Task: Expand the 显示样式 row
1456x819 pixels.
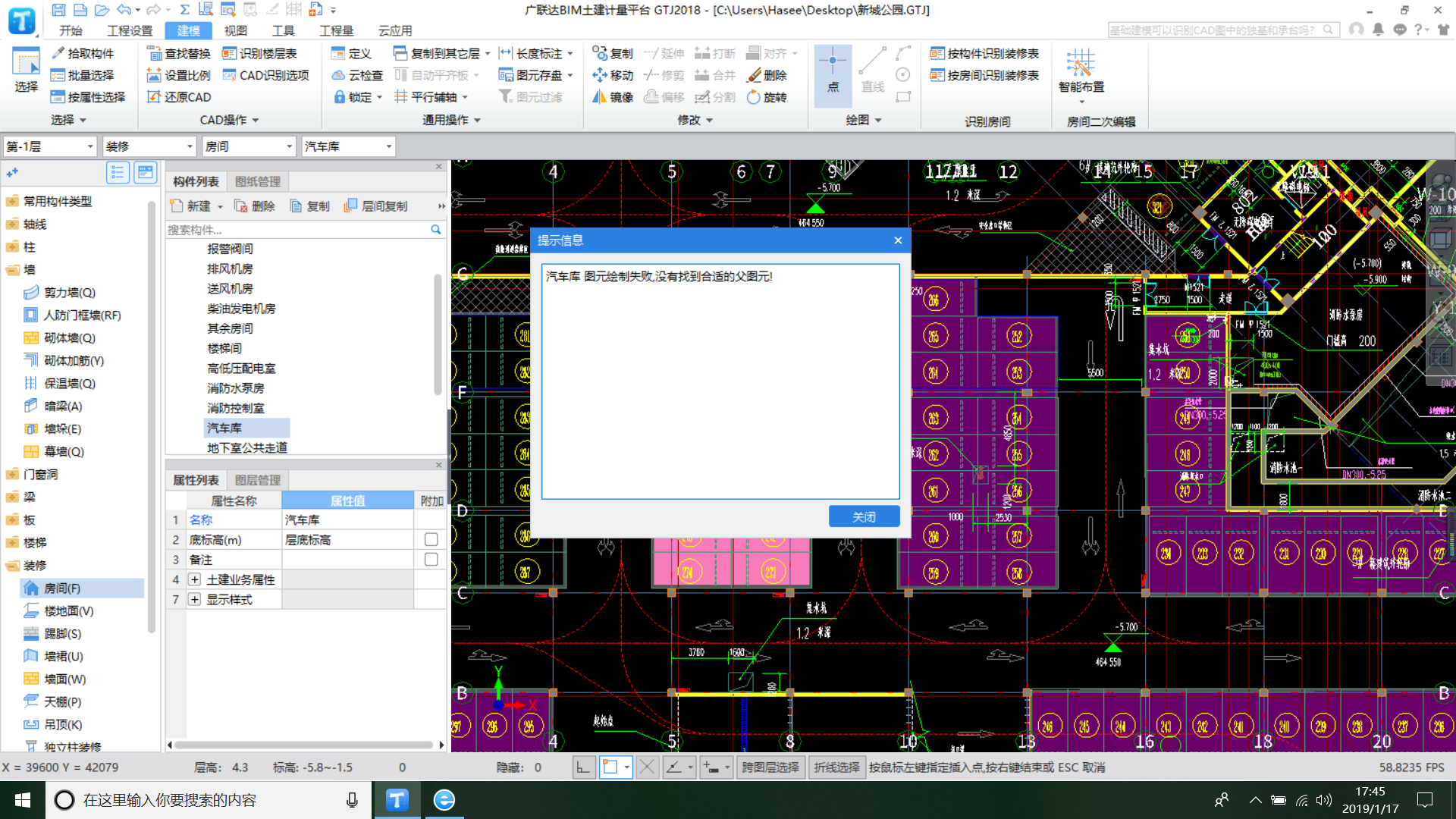Action: [195, 599]
